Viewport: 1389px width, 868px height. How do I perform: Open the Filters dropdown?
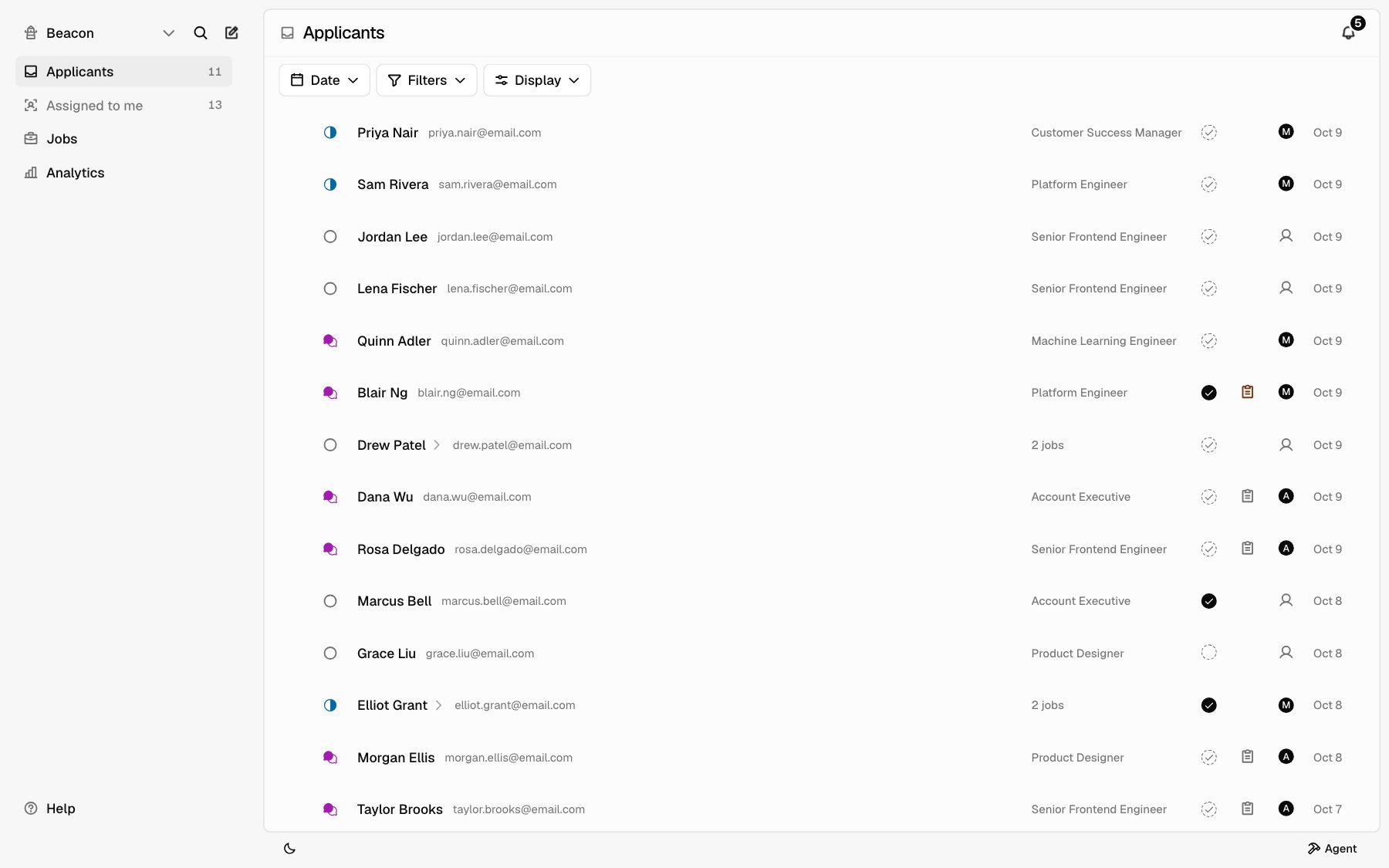pyautogui.click(x=427, y=80)
